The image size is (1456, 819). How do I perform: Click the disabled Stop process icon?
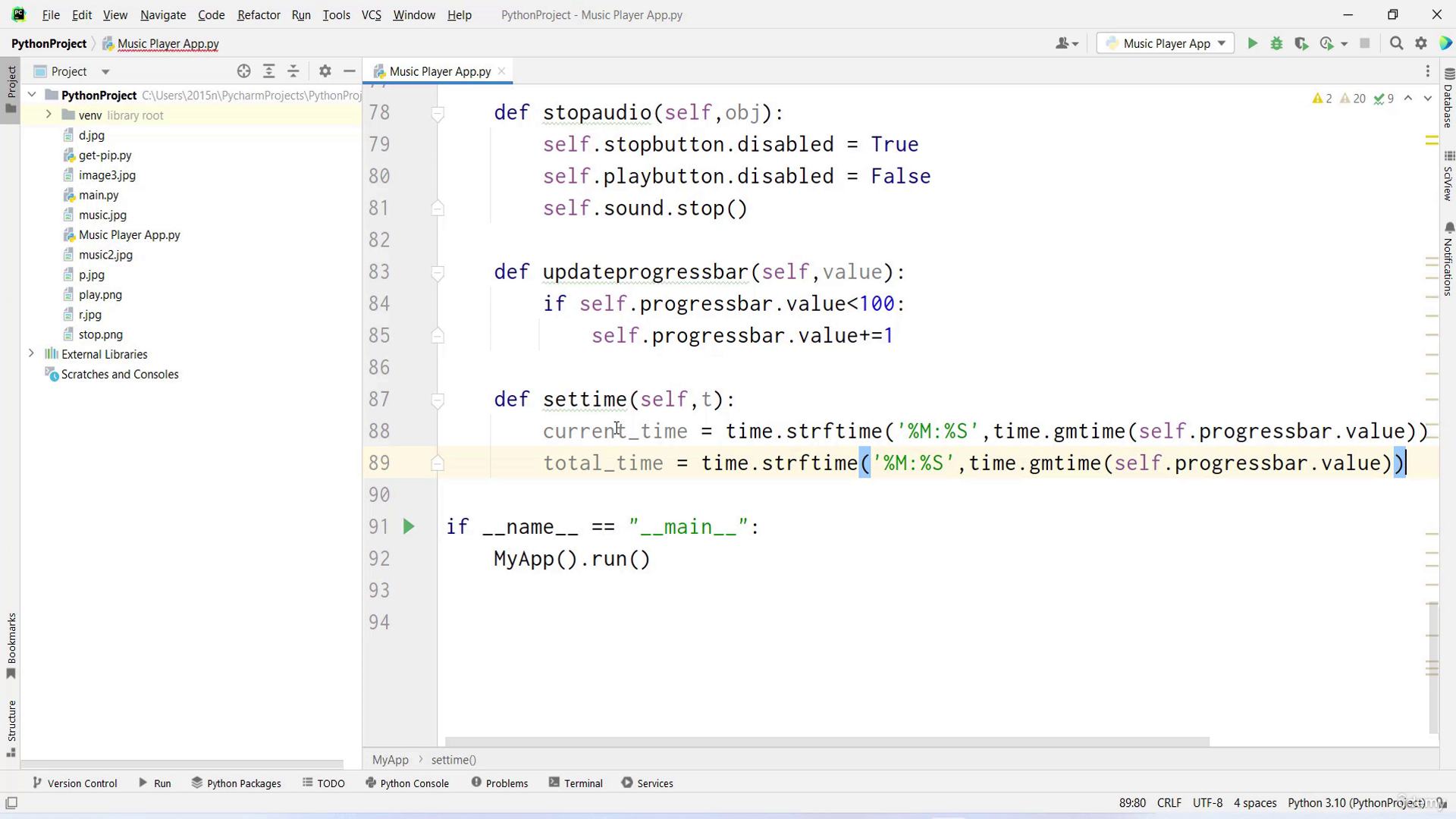point(1365,43)
